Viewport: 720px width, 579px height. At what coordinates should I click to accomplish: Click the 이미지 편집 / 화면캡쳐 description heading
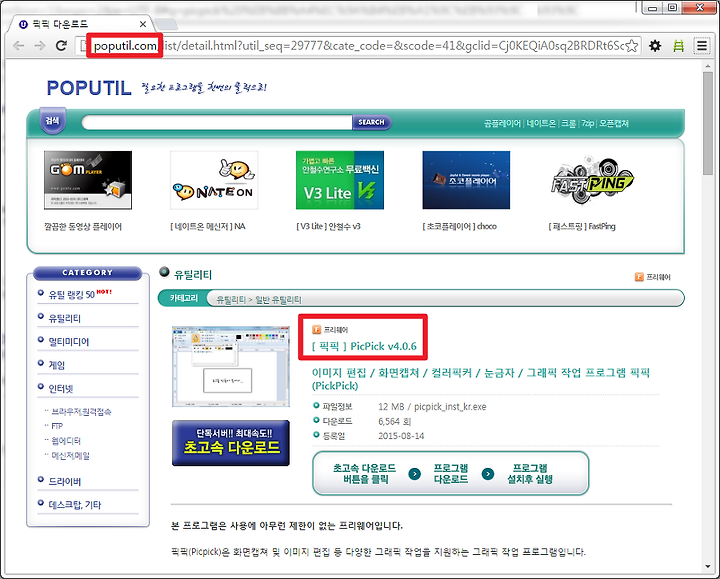481,379
